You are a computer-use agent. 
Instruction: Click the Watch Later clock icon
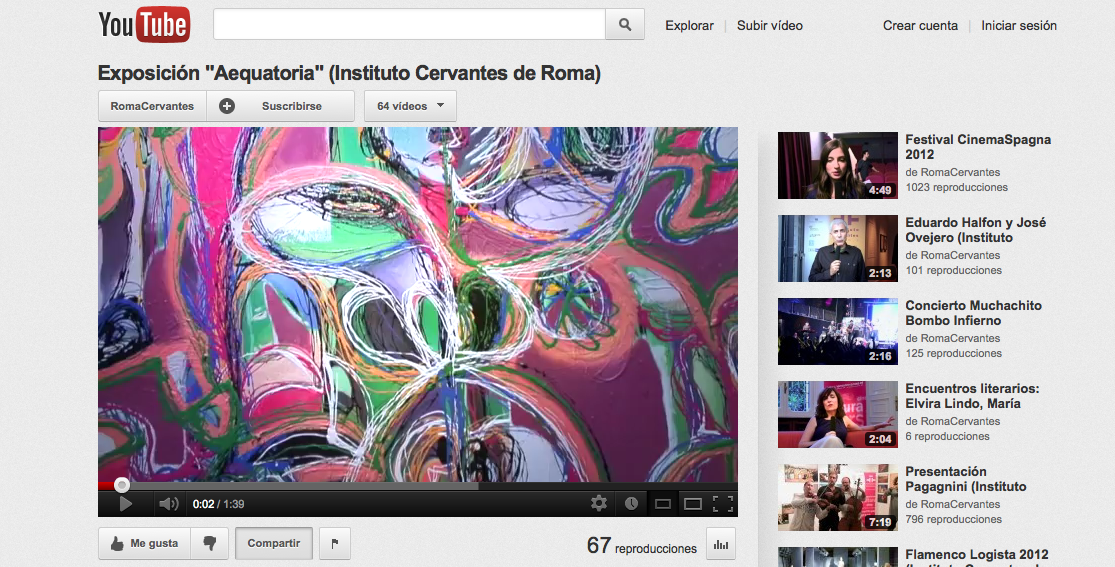[631, 504]
